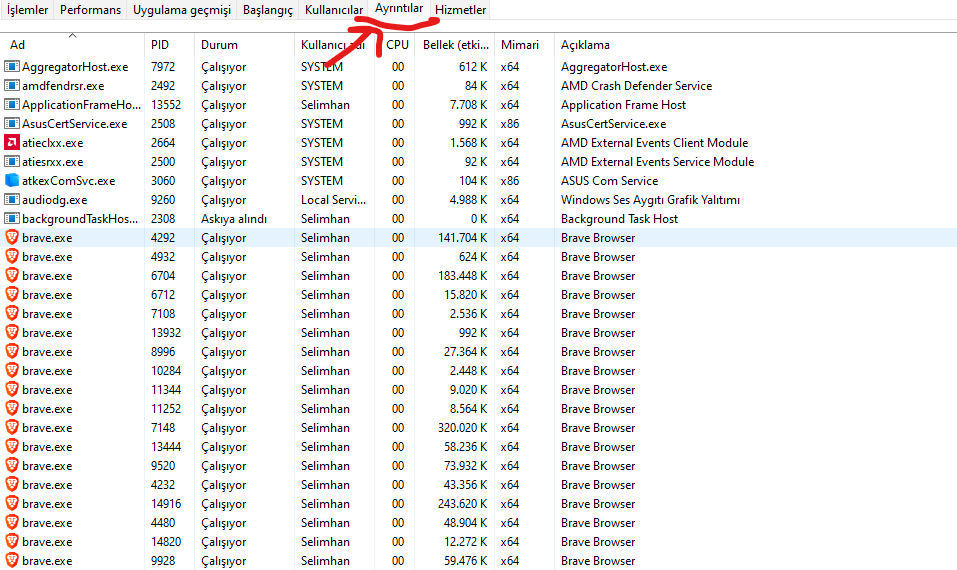Click the AggregatorHost.exe process icon
This screenshot has height=570, width=957.
(12, 67)
